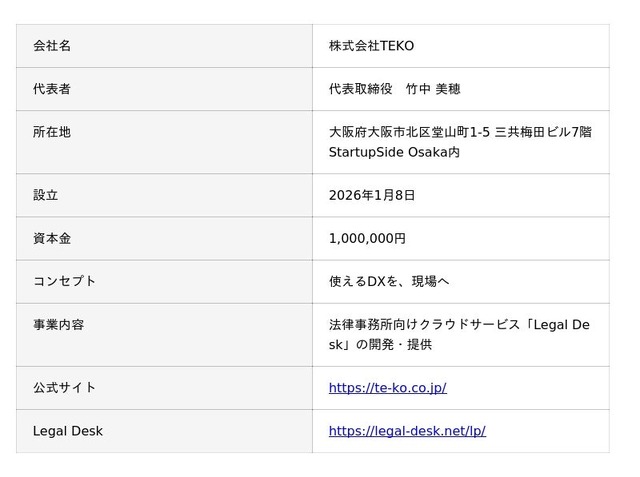Screen dimensions: 640x477
Task: Click the Legal Desk label cell
Action: 164,431
